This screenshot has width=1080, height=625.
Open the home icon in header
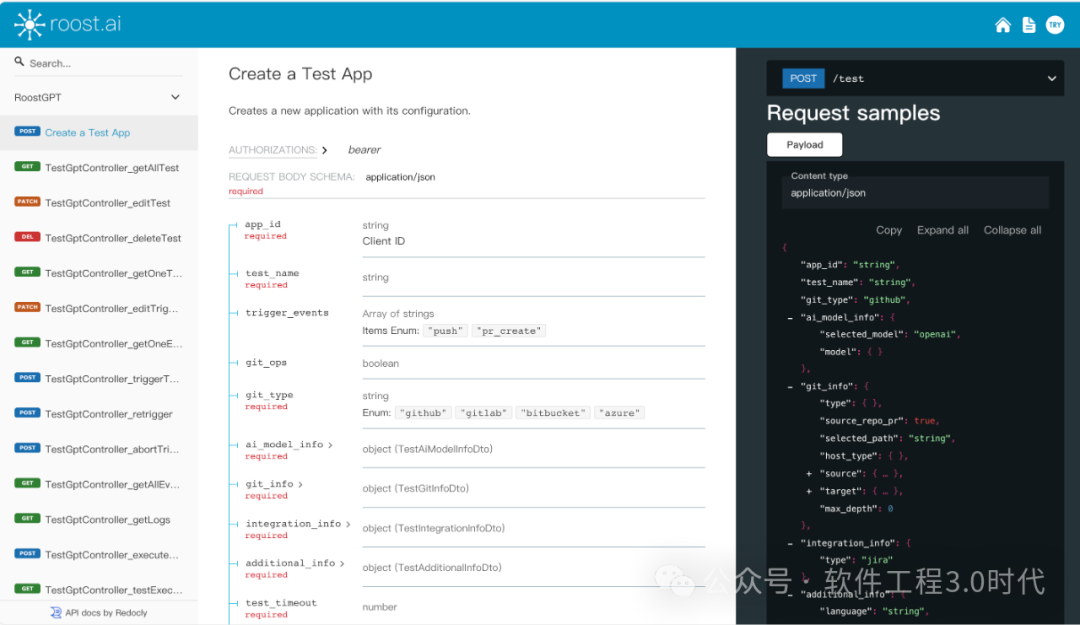click(x=1003, y=25)
